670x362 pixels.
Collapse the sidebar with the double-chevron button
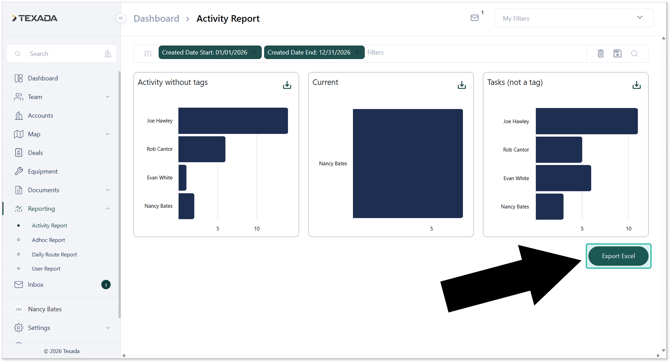(121, 18)
